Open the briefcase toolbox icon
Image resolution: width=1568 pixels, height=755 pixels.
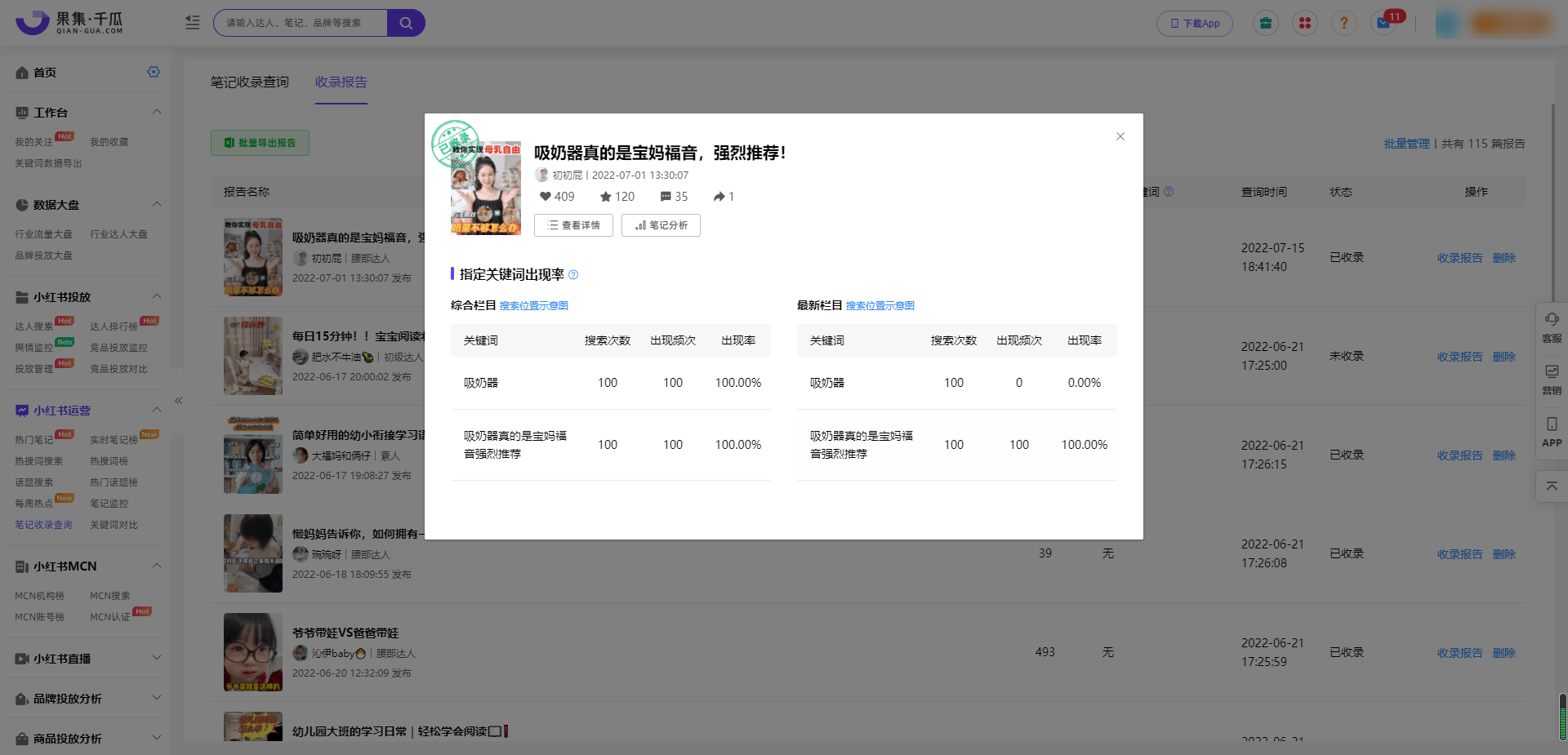coord(1266,23)
